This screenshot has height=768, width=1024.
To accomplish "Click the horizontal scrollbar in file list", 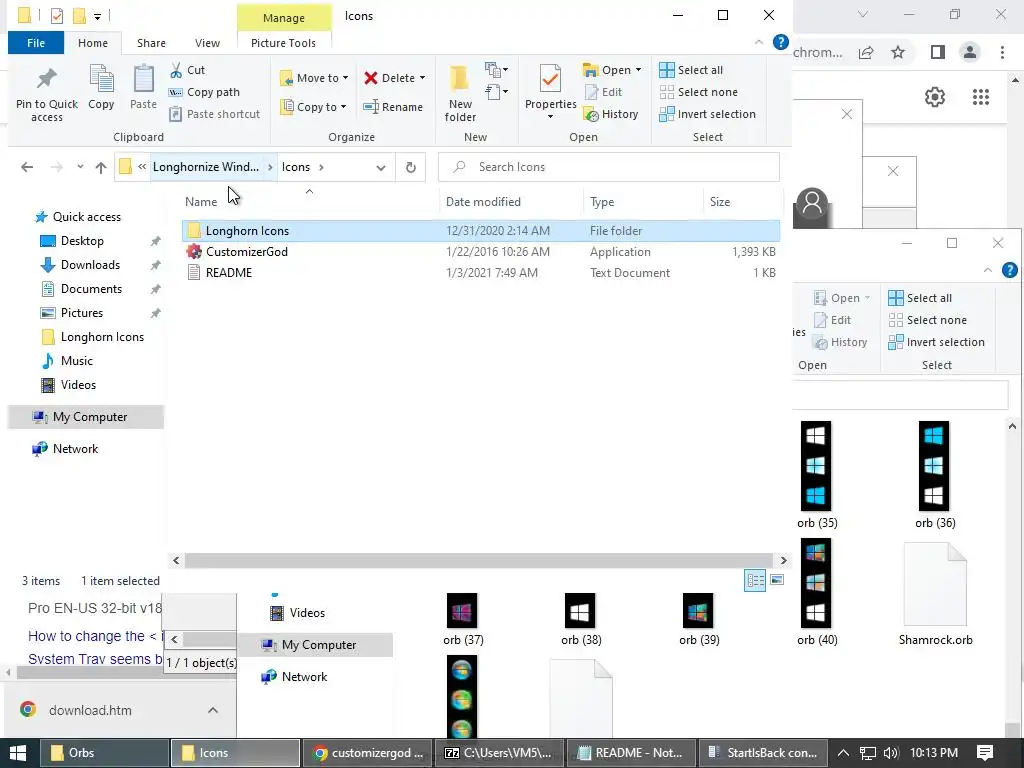I will pos(479,560).
